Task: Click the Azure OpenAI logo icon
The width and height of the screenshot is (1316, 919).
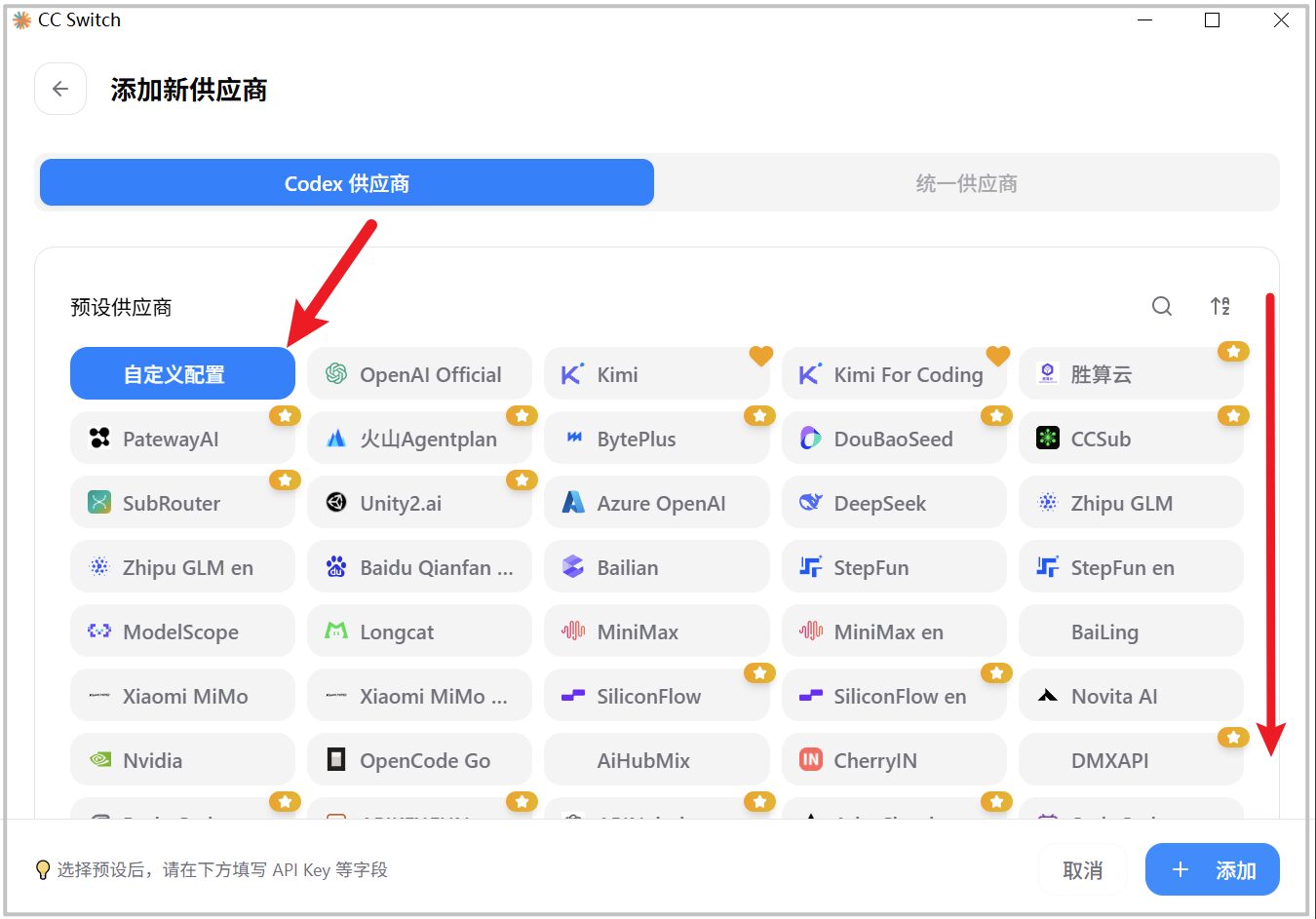Action: coord(573,503)
